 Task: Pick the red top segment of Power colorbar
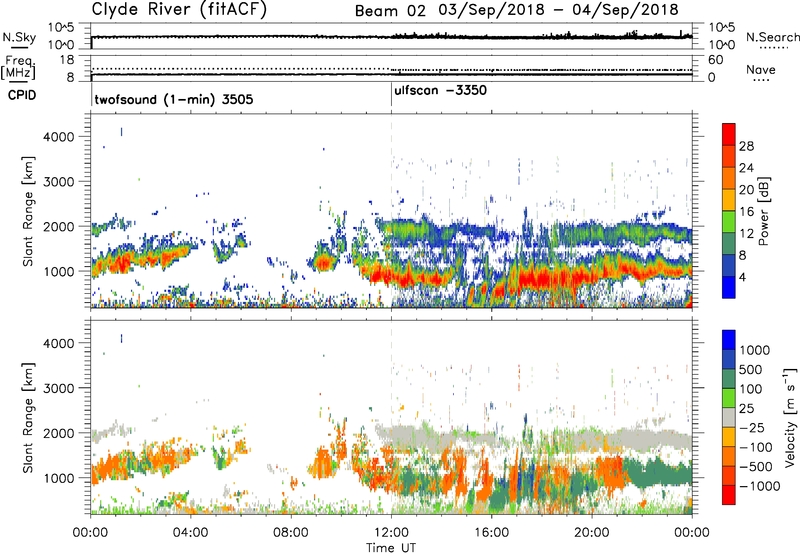pyautogui.click(x=729, y=134)
